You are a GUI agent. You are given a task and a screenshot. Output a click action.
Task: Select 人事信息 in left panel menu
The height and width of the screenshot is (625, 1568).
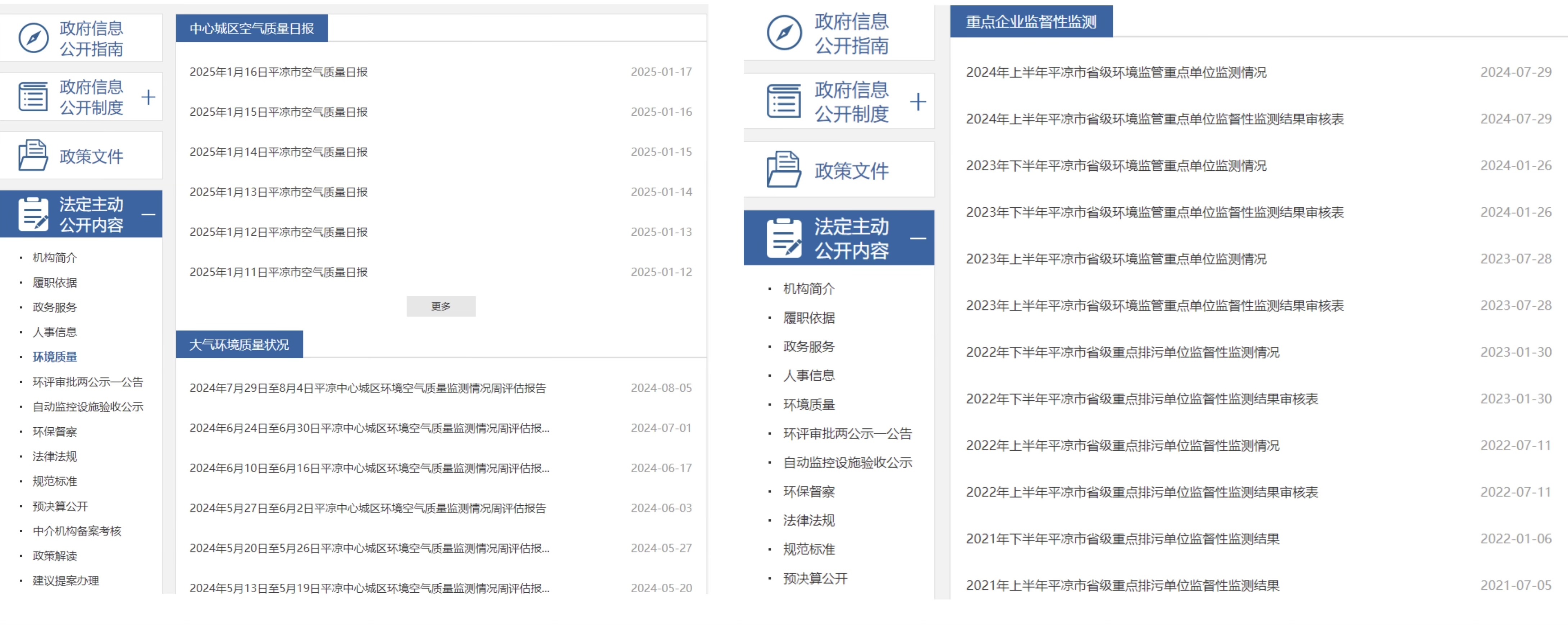tap(55, 332)
